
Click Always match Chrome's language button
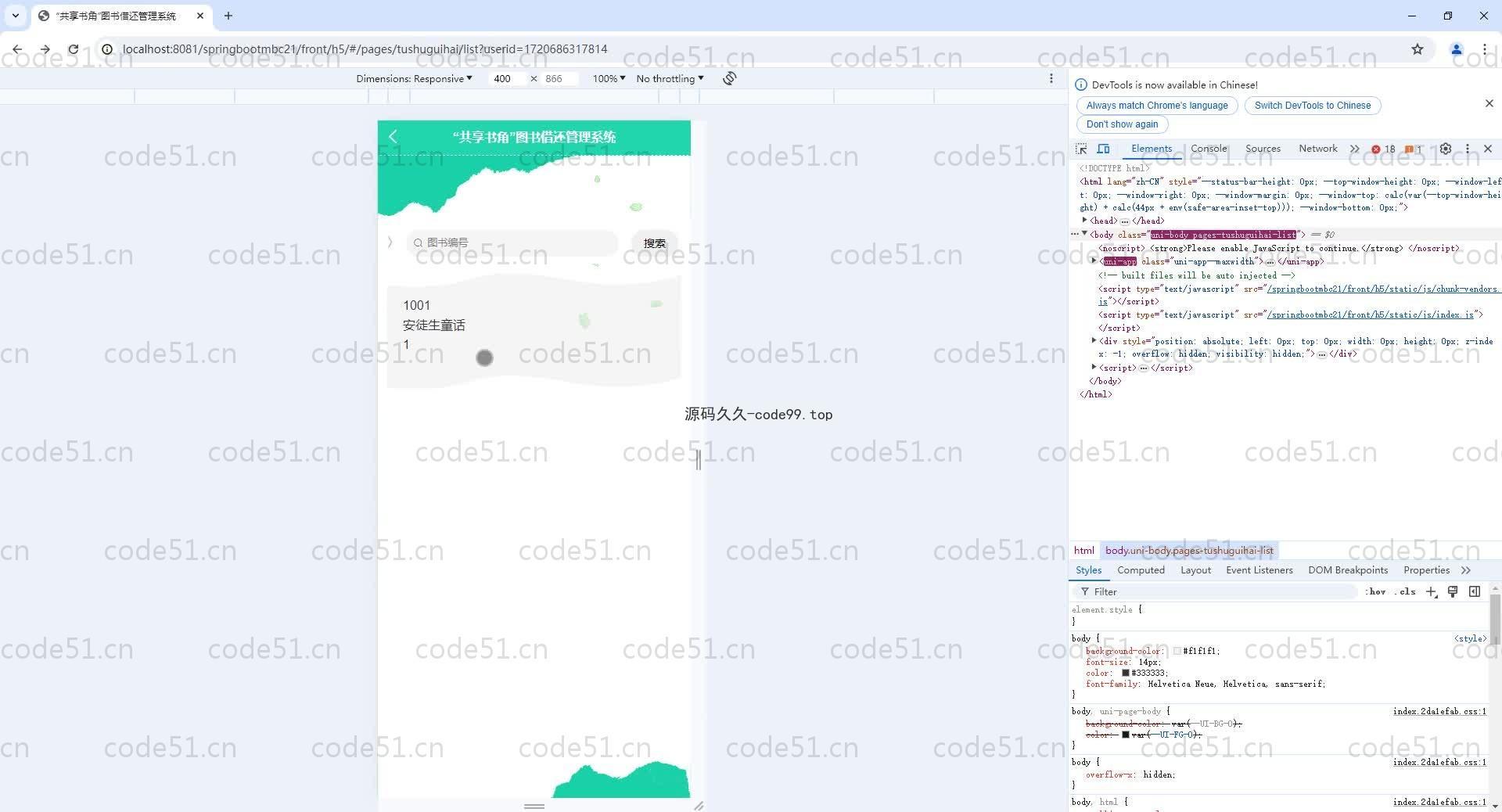[1156, 106]
